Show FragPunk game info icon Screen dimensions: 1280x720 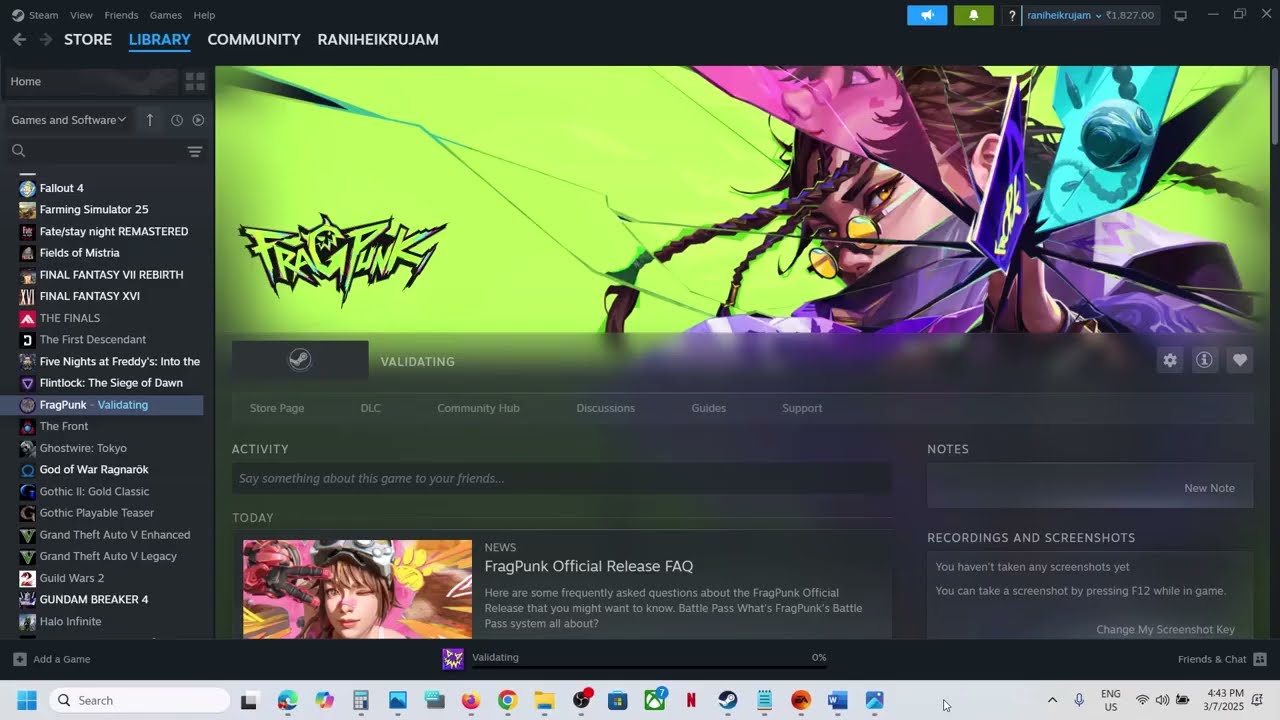click(1204, 360)
